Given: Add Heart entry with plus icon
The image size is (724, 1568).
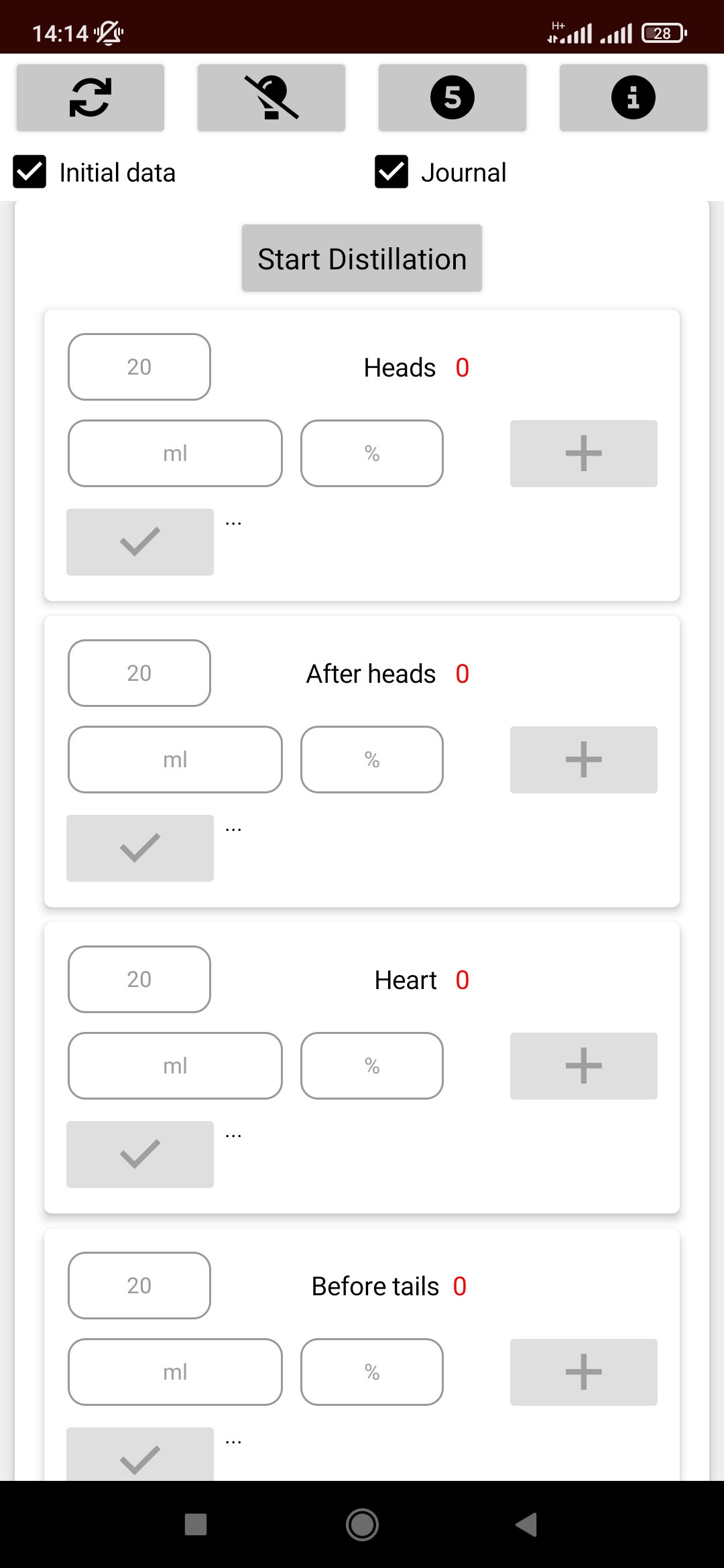Looking at the screenshot, I should point(584,1066).
